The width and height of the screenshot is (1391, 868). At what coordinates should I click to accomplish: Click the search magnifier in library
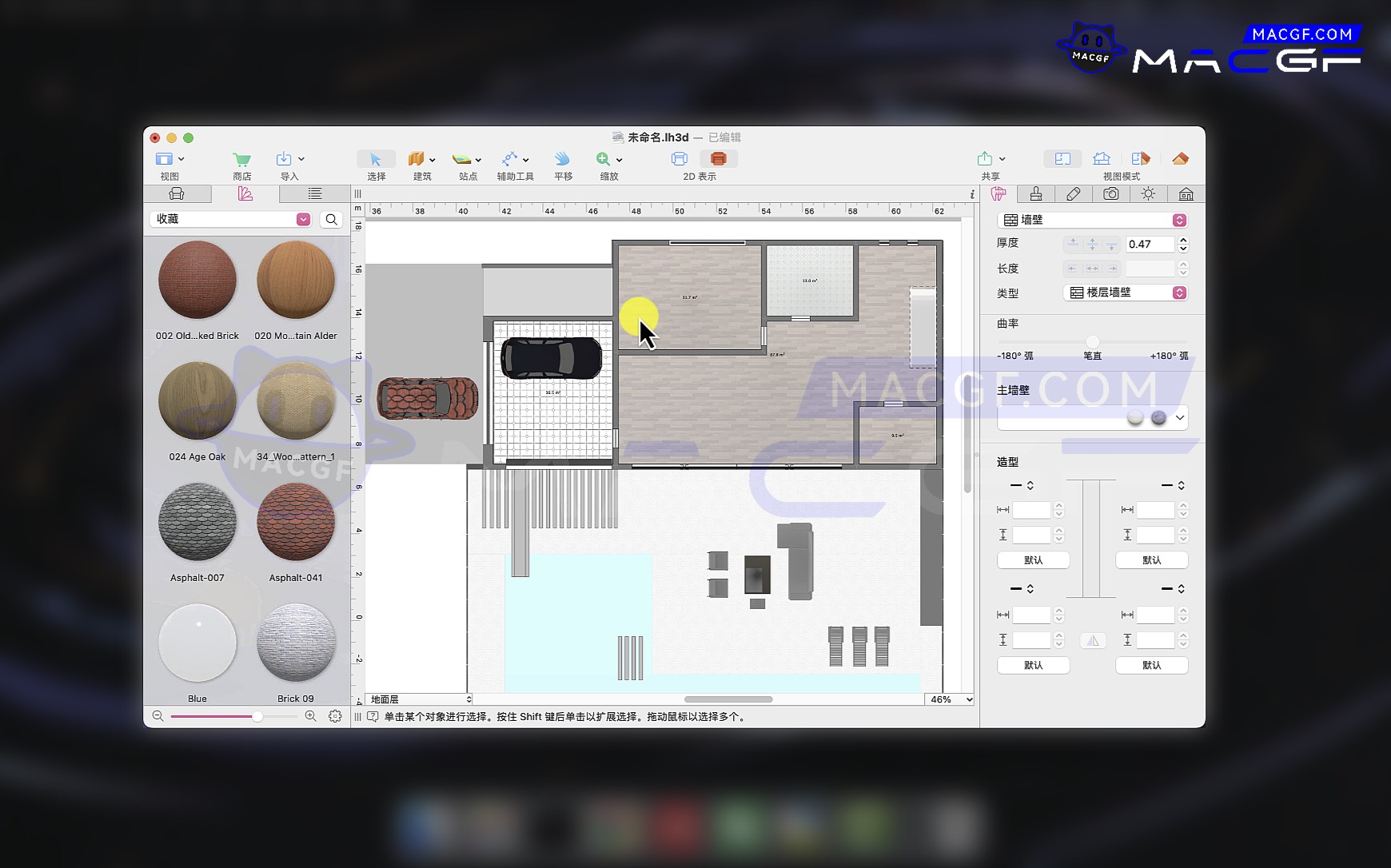[331, 220]
